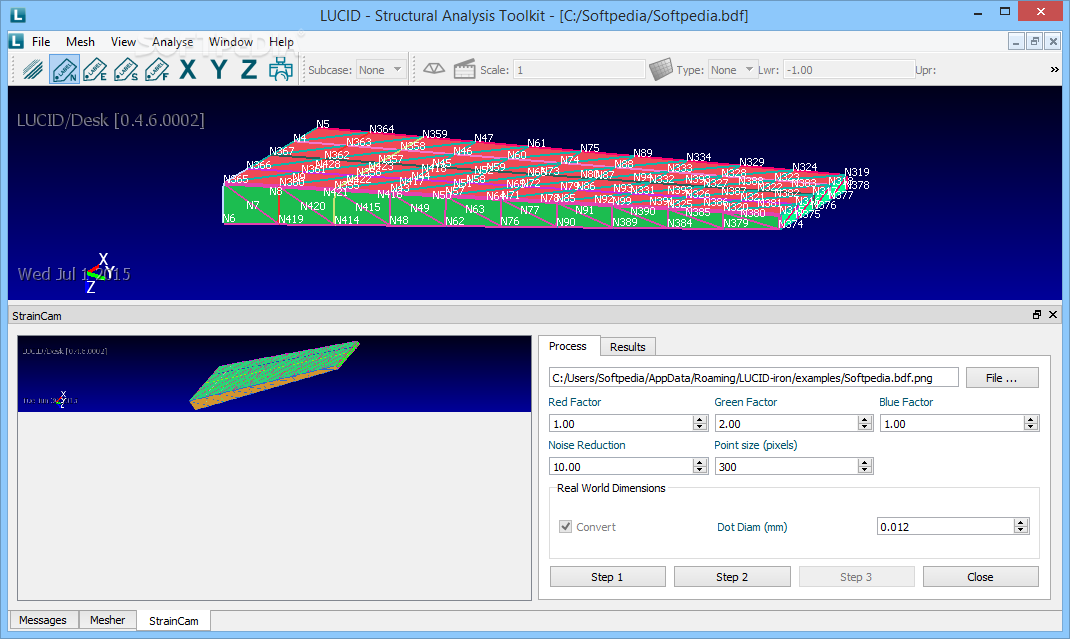Image resolution: width=1070 pixels, height=639 pixels.
Task: Increase the Dot Diam value
Action: pyautogui.click(x=1021, y=523)
